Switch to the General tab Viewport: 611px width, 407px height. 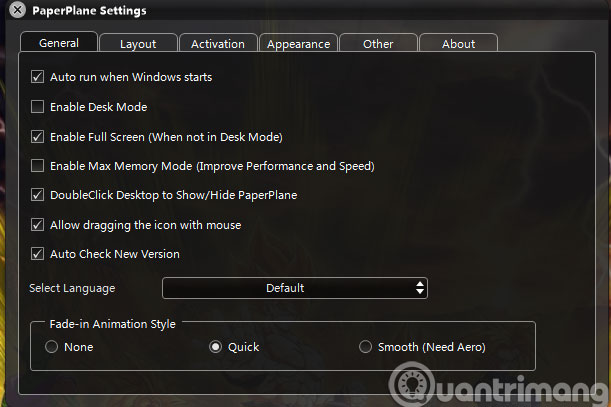59,42
